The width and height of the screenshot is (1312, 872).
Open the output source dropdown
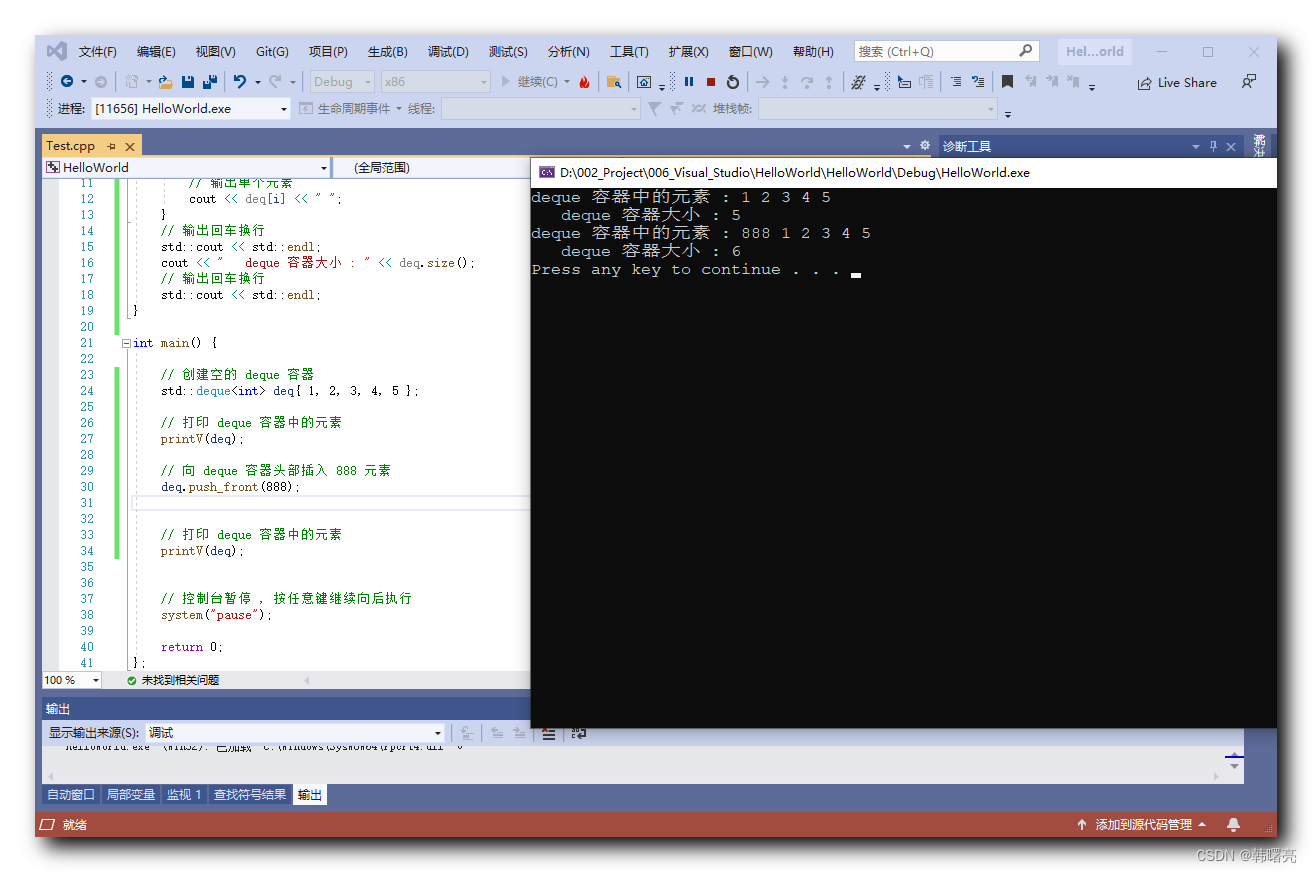pyautogui.click(x=437, y=733)
